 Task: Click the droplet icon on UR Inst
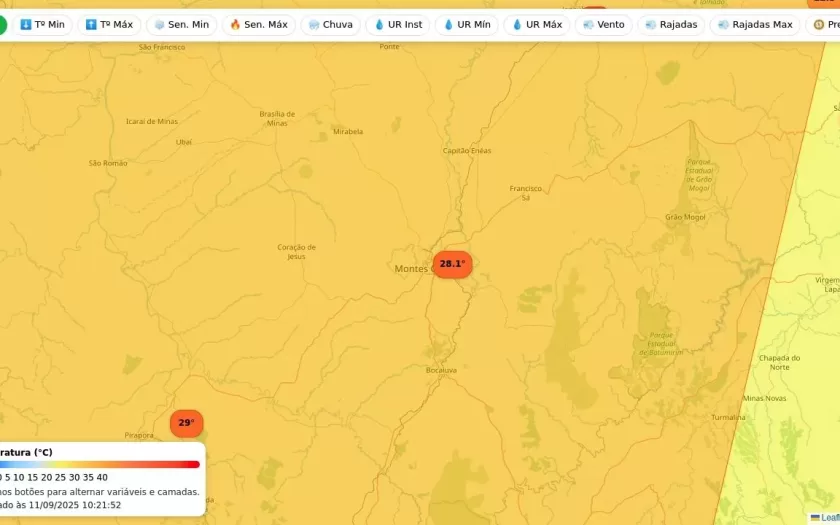pyautogui.click(x=379, y=25)
